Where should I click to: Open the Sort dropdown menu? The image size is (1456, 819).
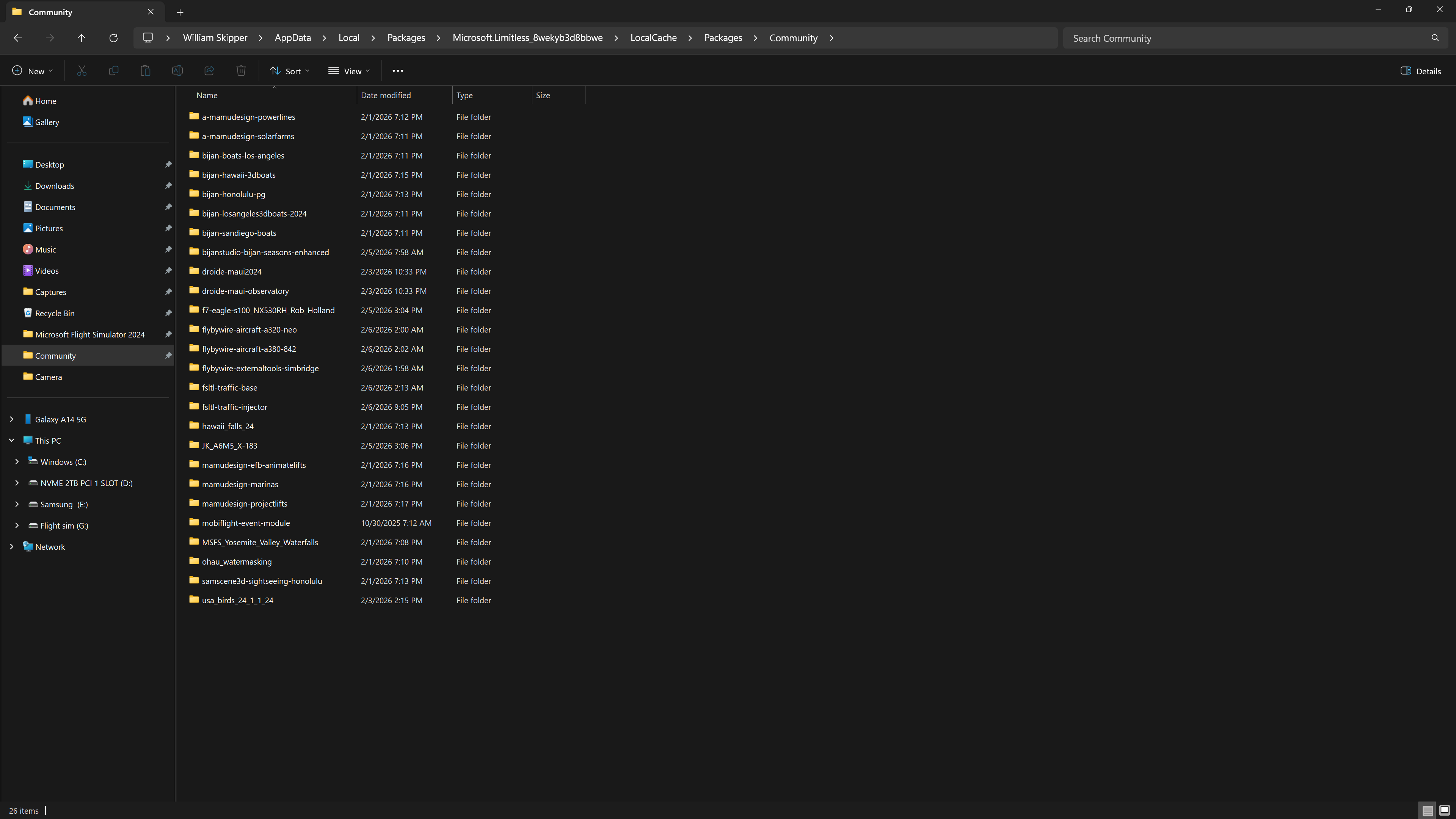click(289, 71)
